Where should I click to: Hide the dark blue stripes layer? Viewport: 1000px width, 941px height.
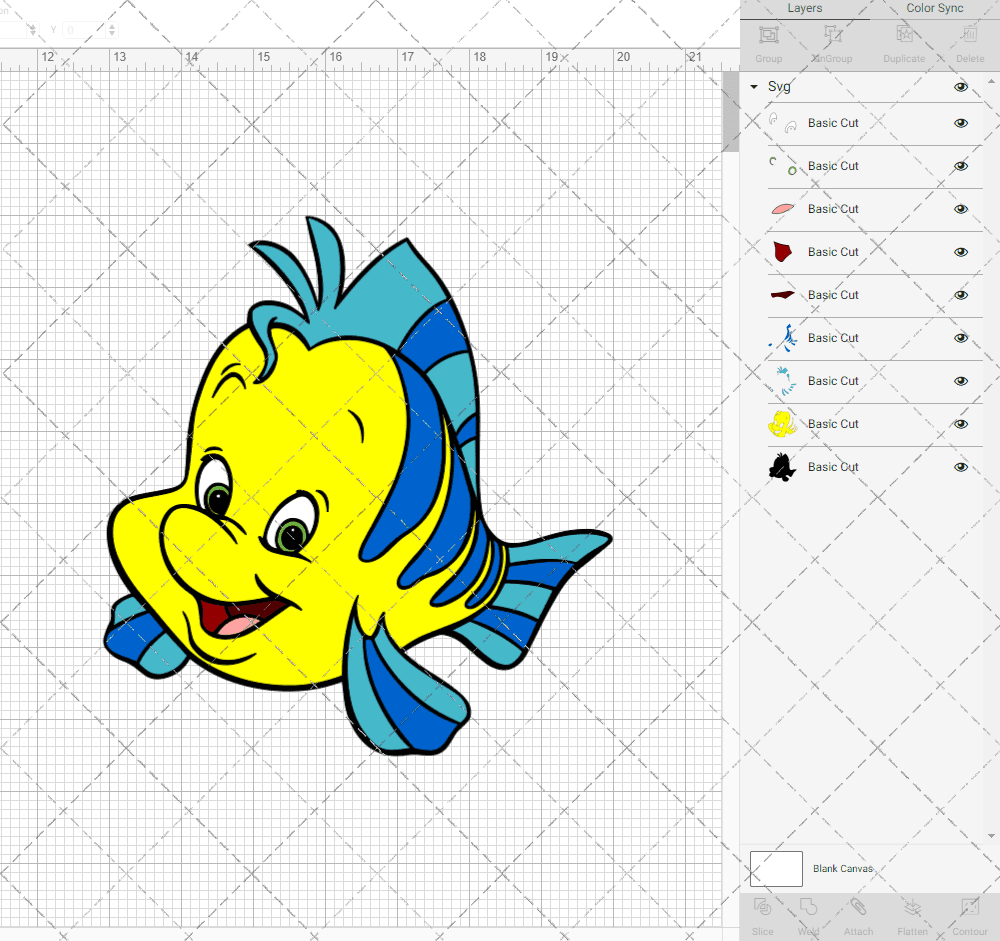(x=961, y=338)
